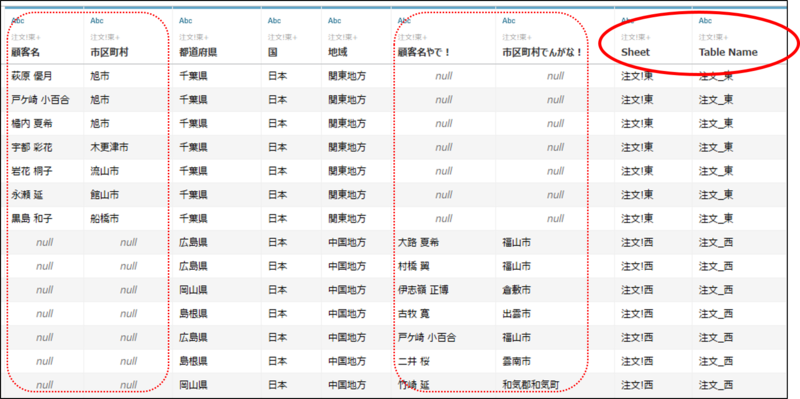
Task: Click the Abc type icon above Table Name
Action: pyautogui.click(x=705, y=21)
